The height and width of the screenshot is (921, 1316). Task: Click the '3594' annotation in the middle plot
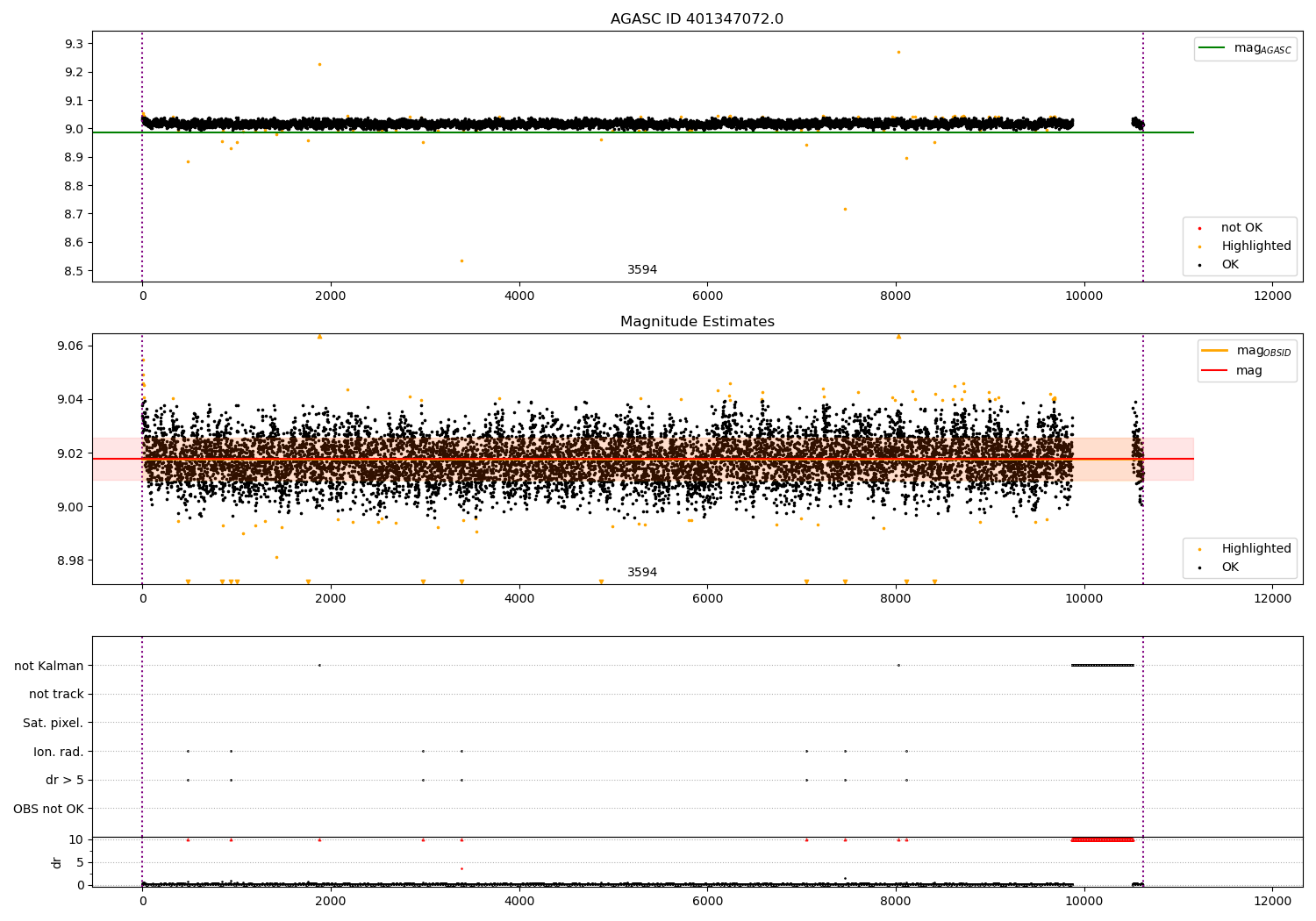click(642, 573)
